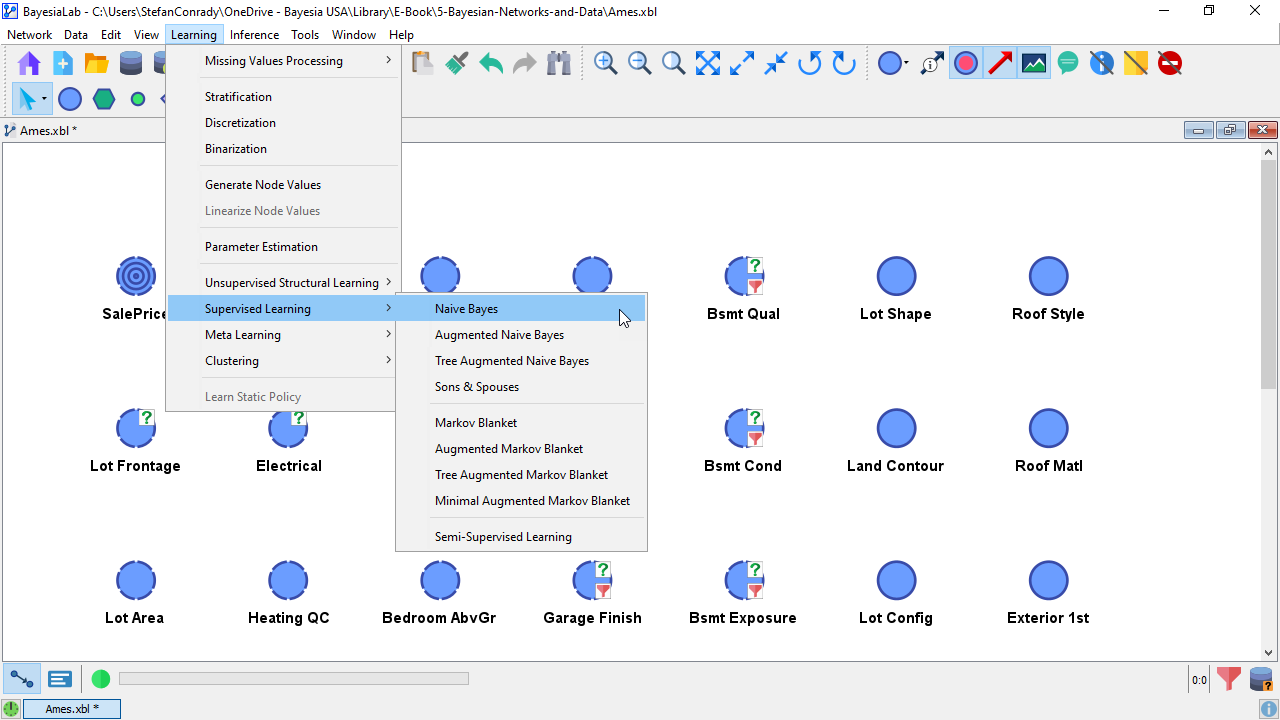Viewport: 1280px width, 720px height.
Task: Rotate the graph clockwise
Action: coord(844,64)
